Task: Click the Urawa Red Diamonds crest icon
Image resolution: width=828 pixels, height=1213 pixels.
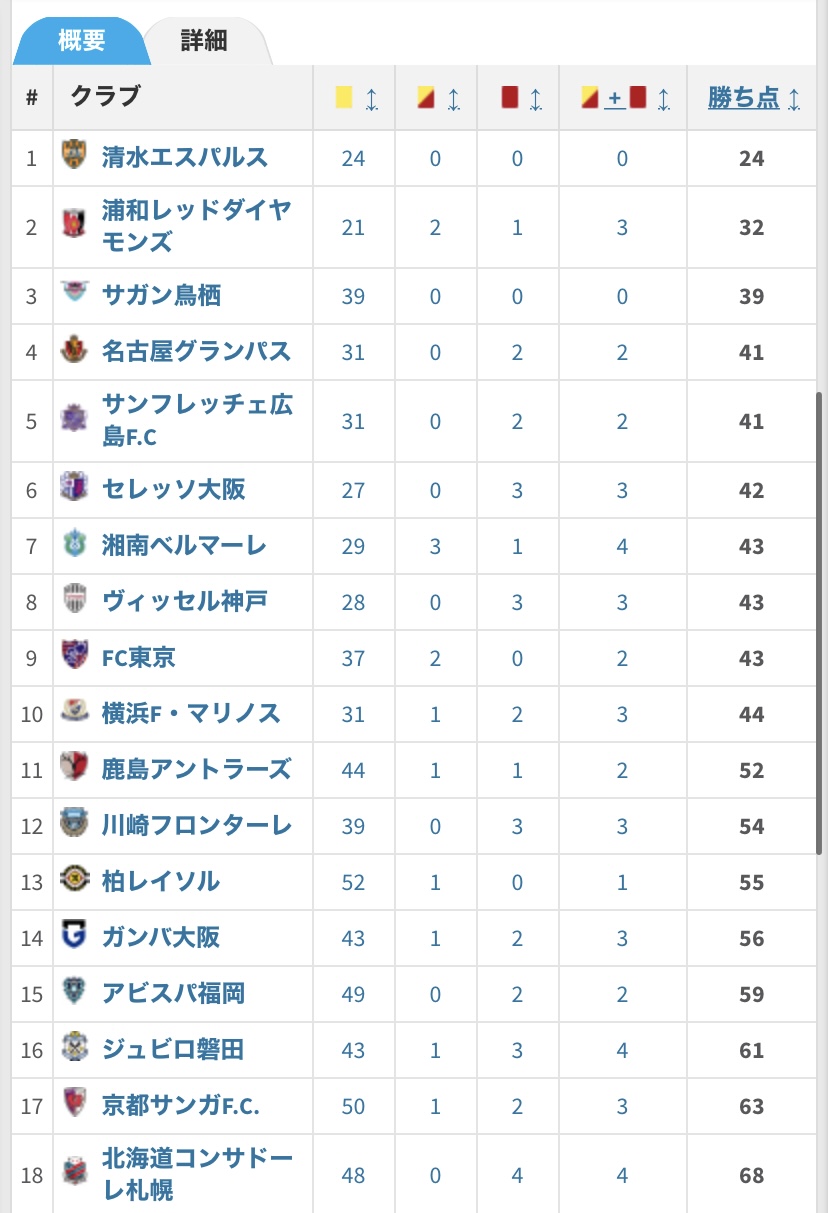Action: click(x=74, y=226)
